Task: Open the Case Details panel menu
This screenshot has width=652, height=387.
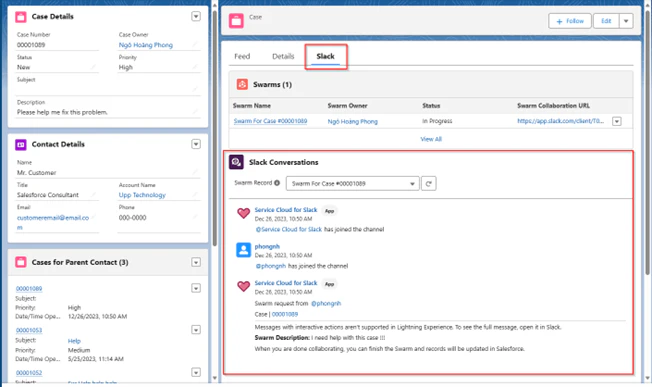Action: [196, 16]
